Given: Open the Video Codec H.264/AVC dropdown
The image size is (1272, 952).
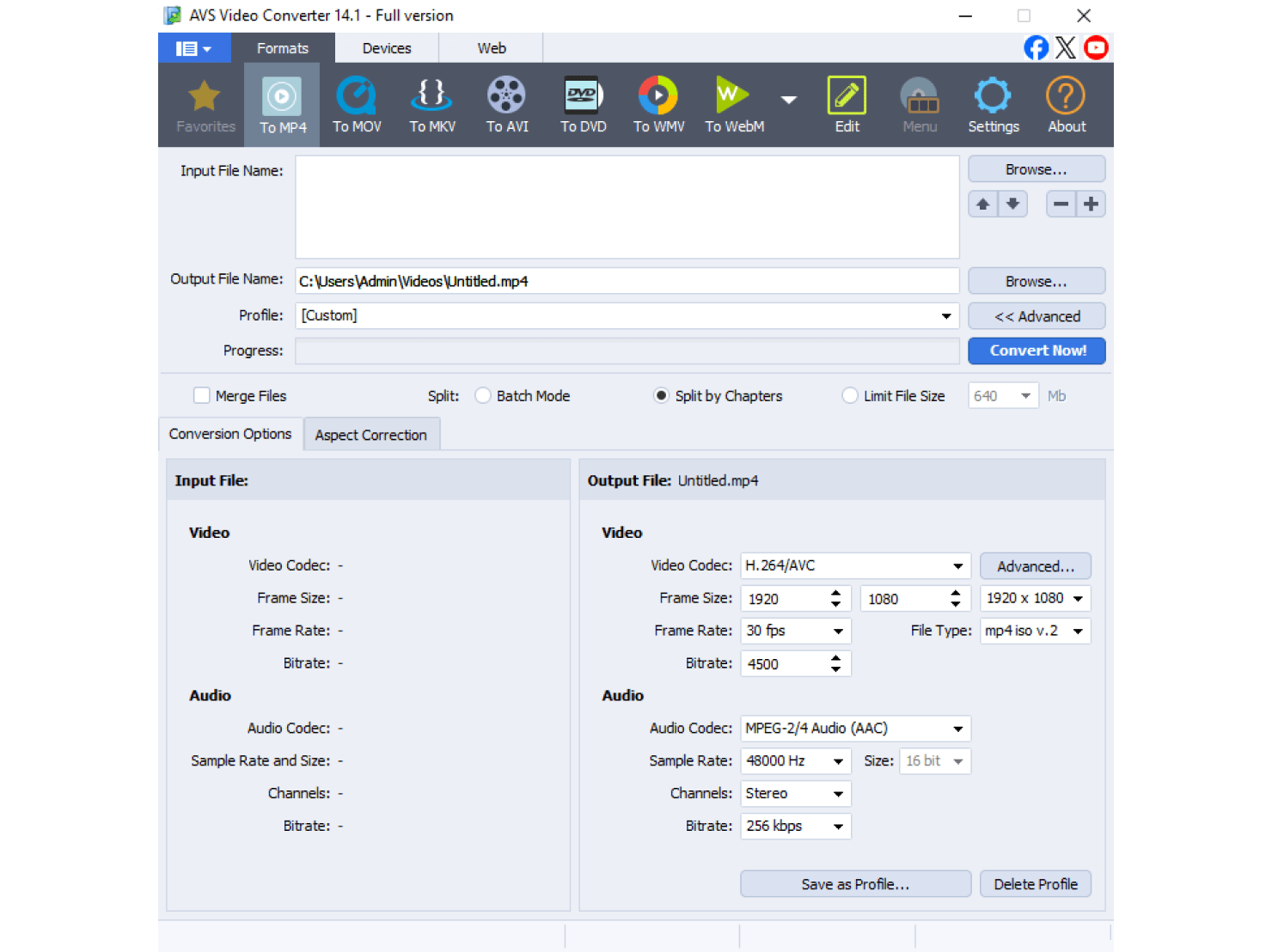Looking at the screenshot, I should point(957,566).
